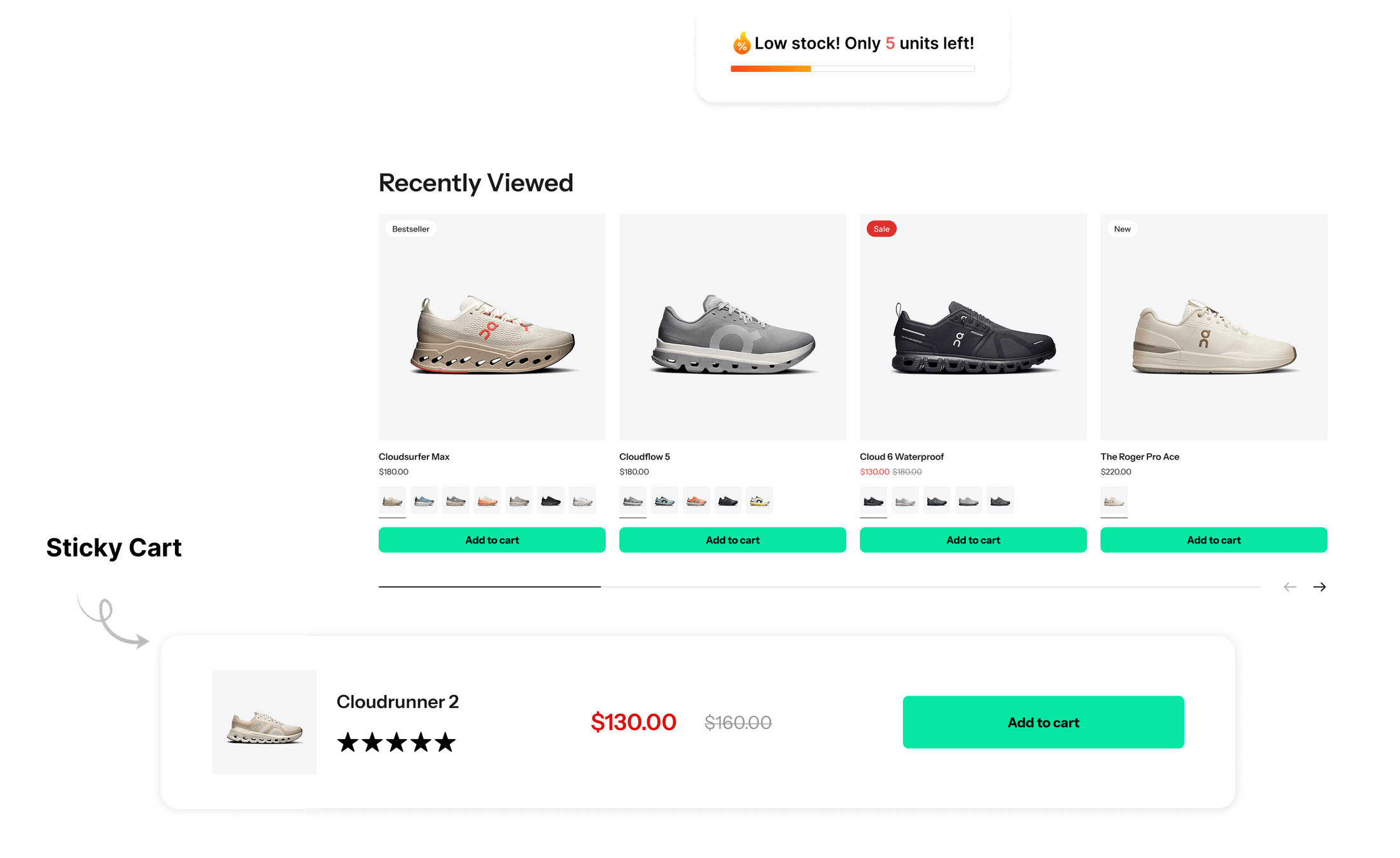Click the next arrow in the carousel
Image resolution: width=1400 pixels, height=858 pixels.
pos(1319,587)
